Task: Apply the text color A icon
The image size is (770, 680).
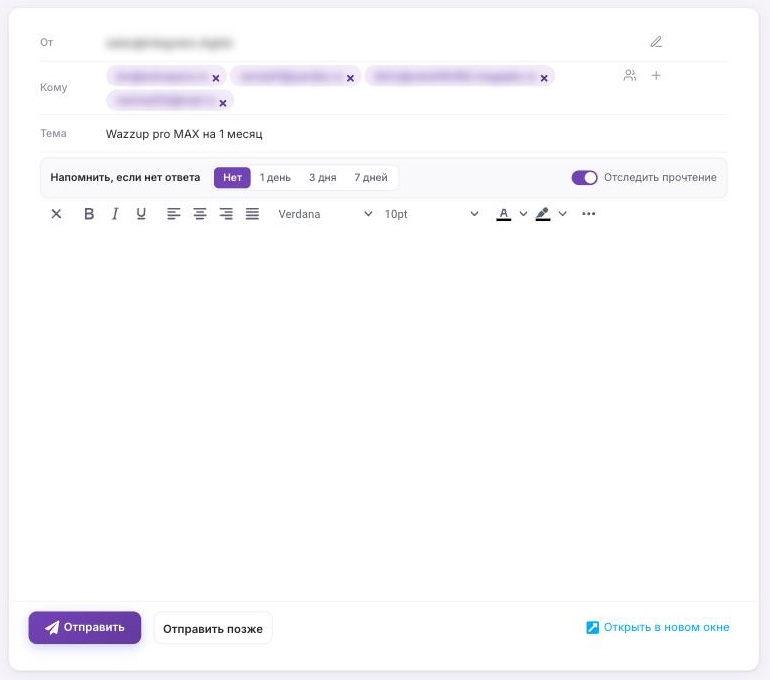Action: [503, 214]
